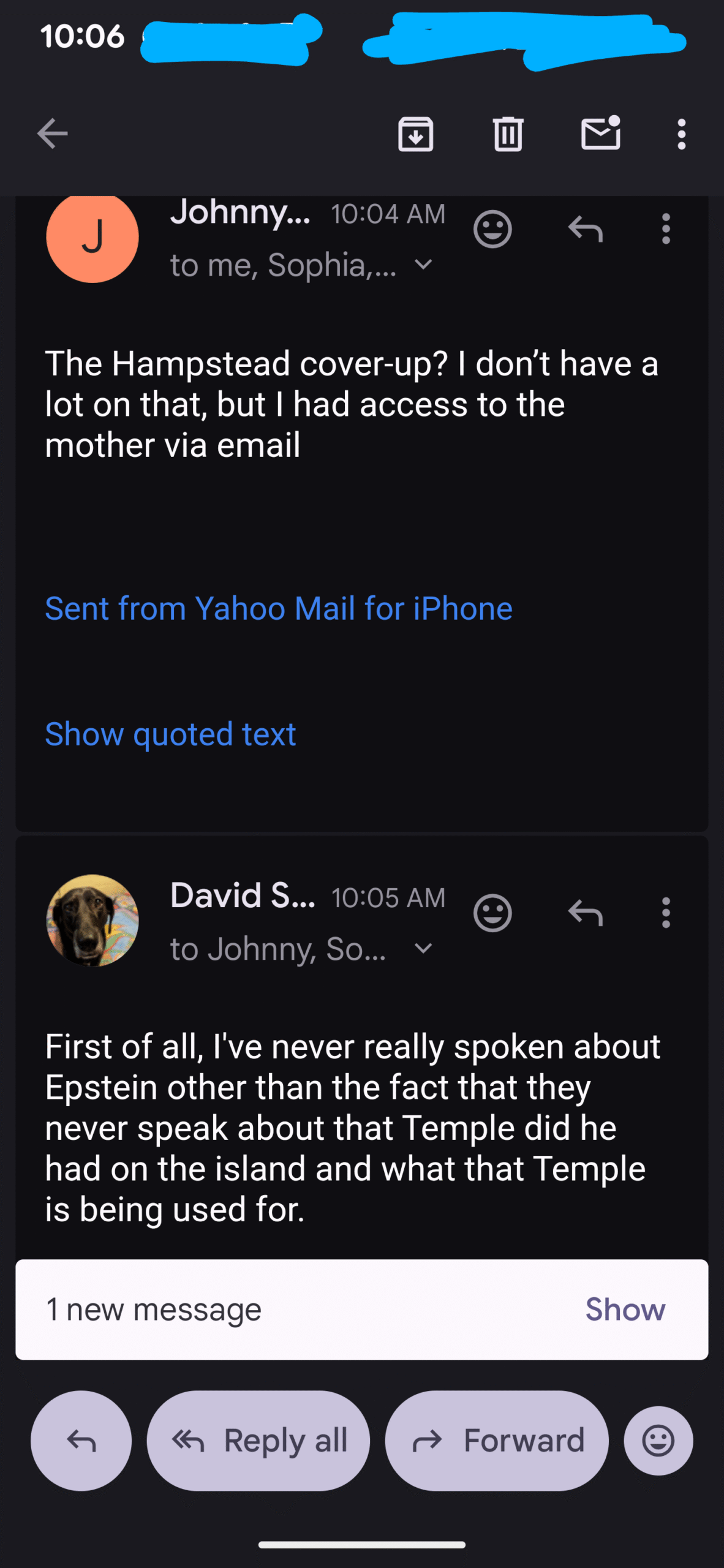The height and width of the screenshot is (1568, 724).
Task: Forward this email thread
Action: pos(497,1441)
